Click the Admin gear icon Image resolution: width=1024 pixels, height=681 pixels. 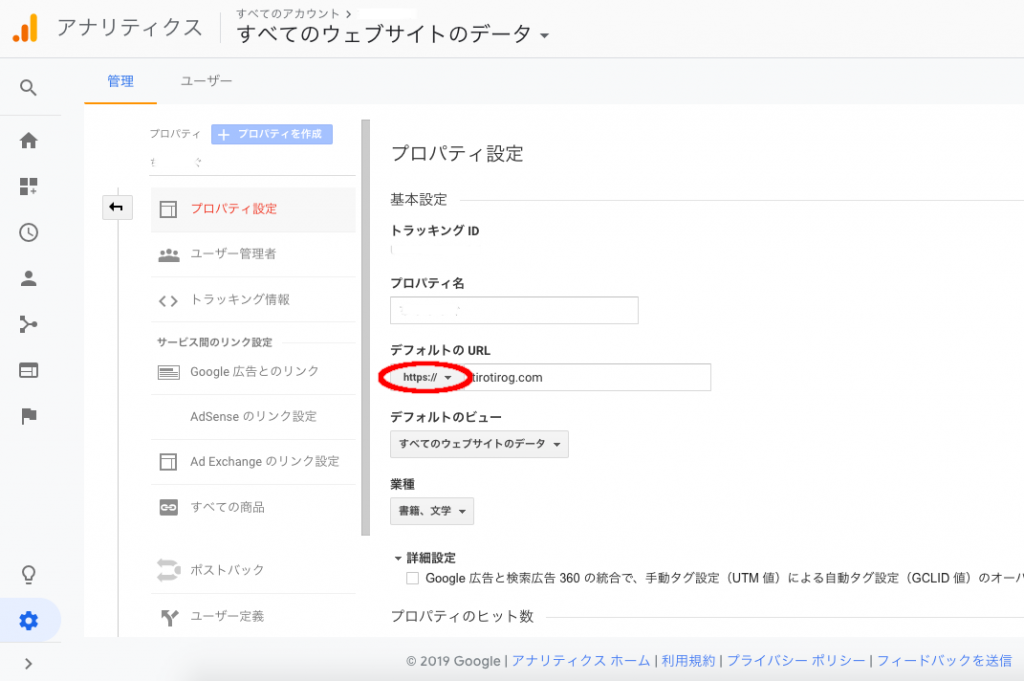pyautogui.click(x=28, y=621)
